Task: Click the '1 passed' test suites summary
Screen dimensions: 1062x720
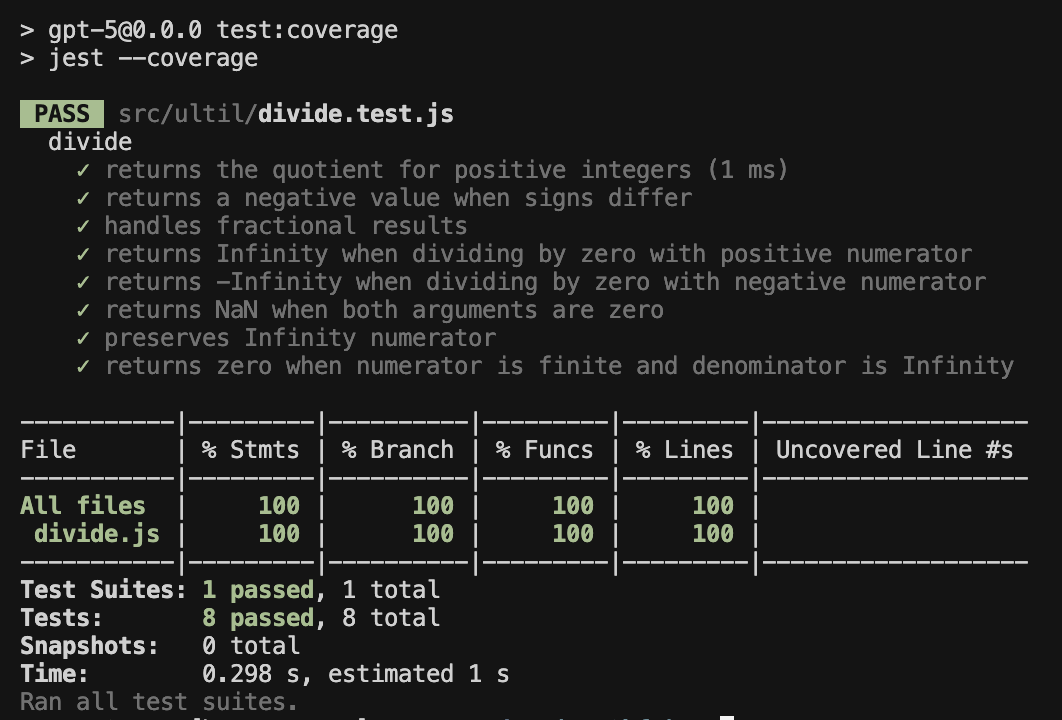Action: (x=264, y=590)
